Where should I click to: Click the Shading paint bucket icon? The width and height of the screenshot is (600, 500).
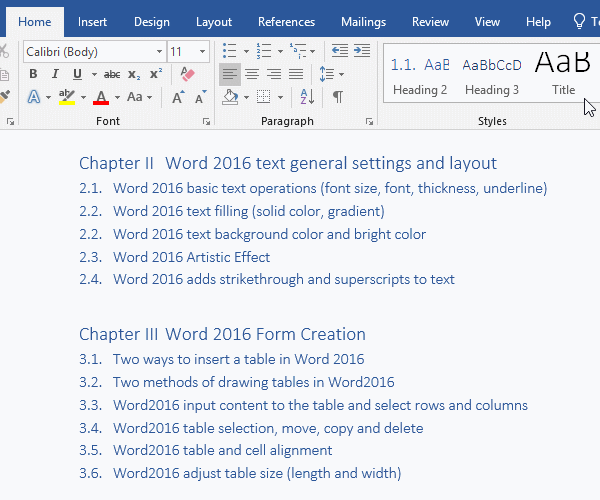coord(230,97)
